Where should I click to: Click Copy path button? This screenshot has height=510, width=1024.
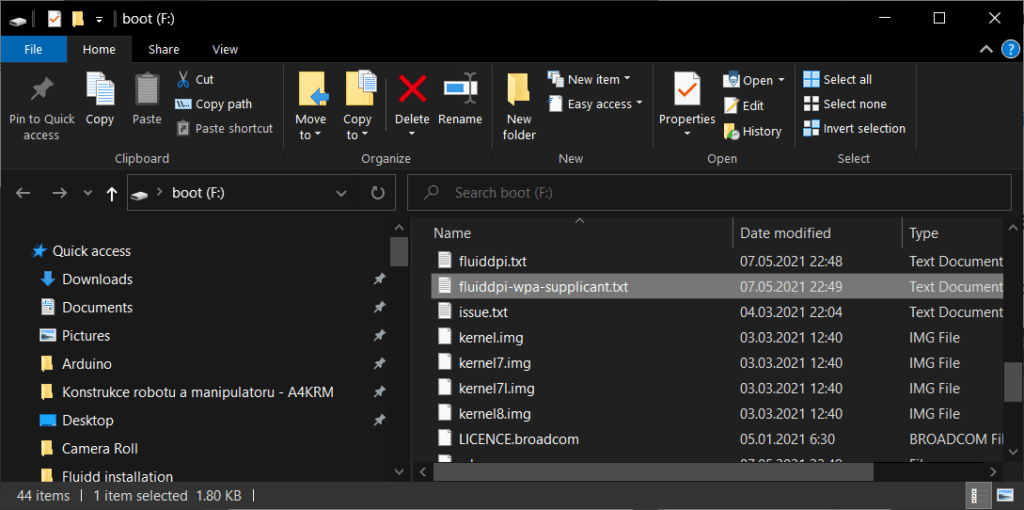point(213,104)
